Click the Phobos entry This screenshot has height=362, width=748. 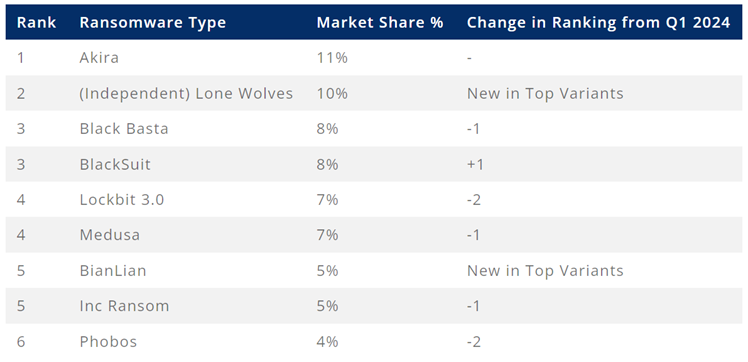[108, 342]
